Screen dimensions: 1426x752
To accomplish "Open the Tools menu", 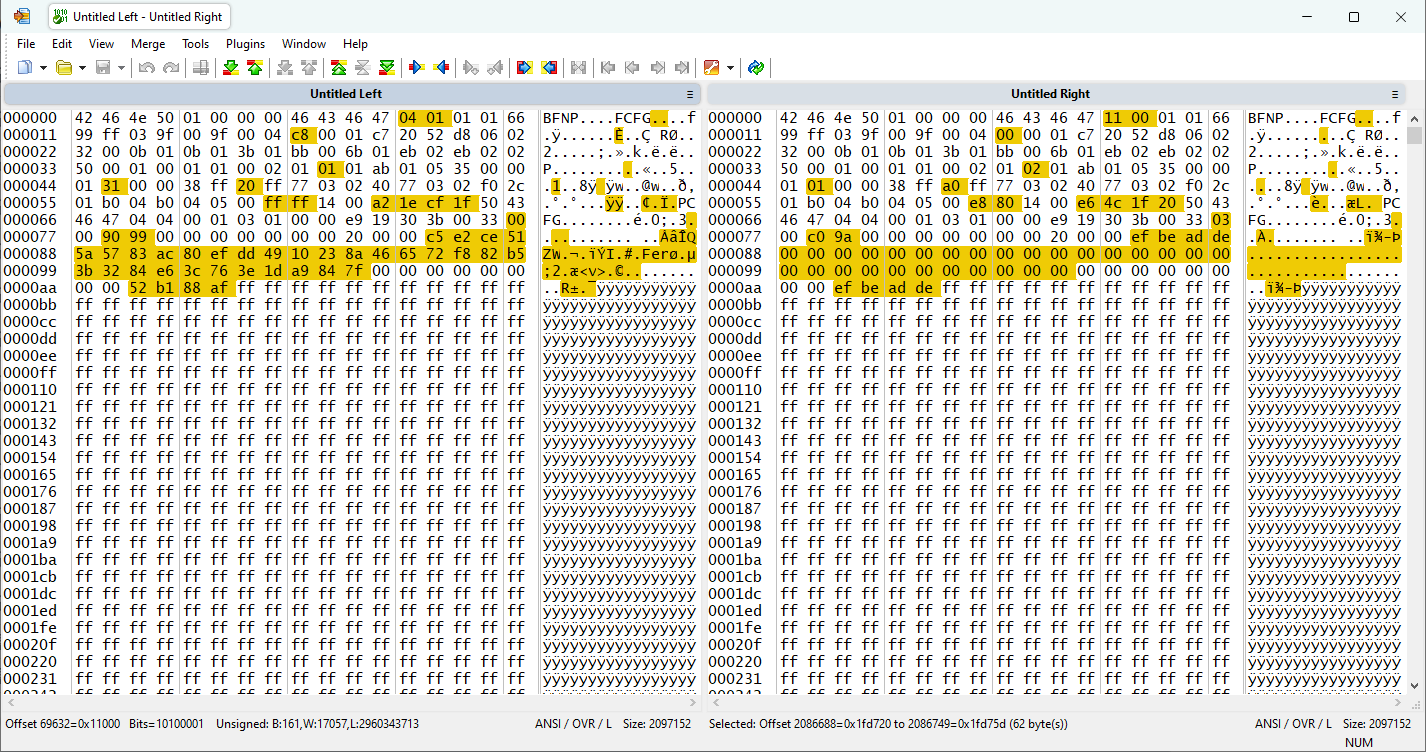I will 196,44.
